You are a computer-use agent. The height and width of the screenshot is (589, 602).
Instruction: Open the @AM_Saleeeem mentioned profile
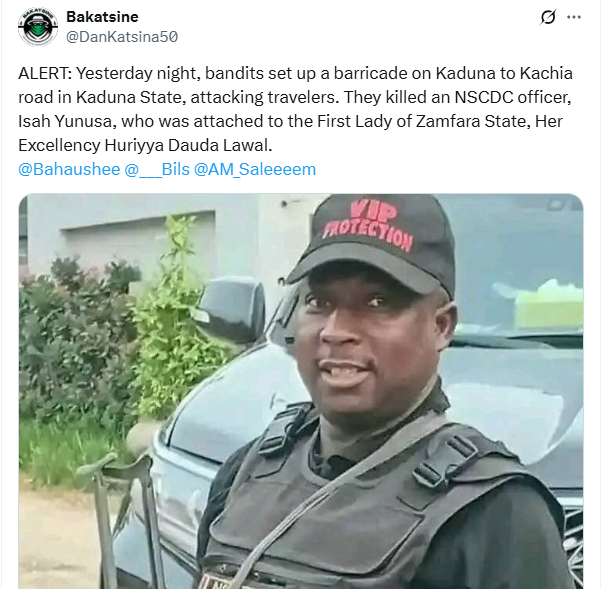tap(255, 169)
